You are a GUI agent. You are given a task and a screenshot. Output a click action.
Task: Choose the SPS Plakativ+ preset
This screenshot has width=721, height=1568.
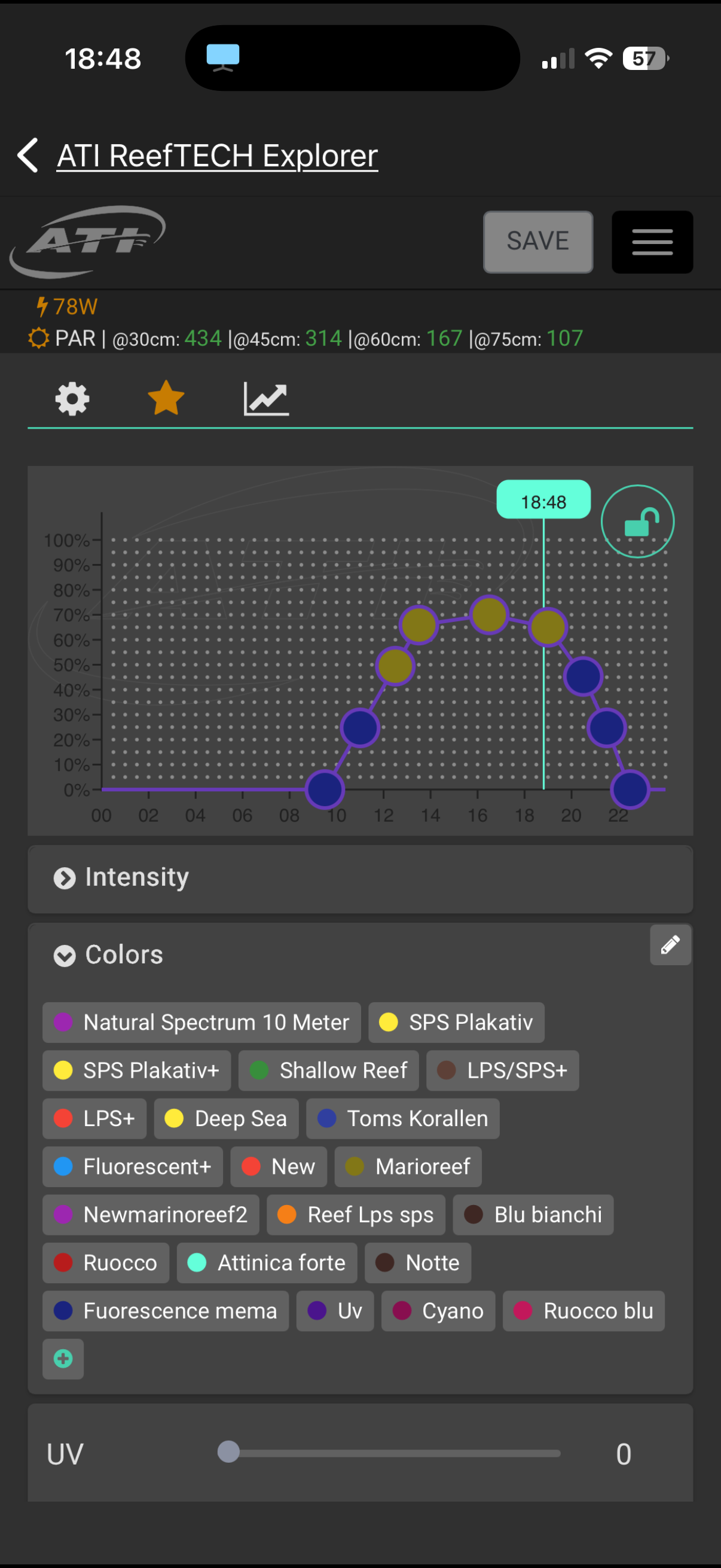click(x=137, y=1070)
